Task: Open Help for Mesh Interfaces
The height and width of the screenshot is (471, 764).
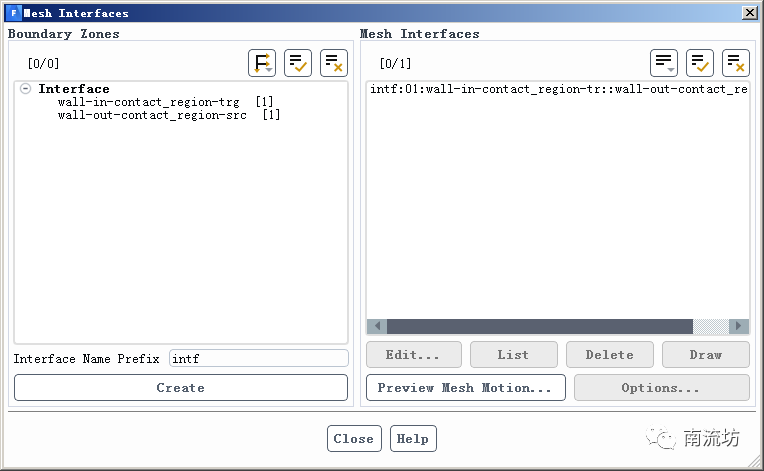Action: 412,439
